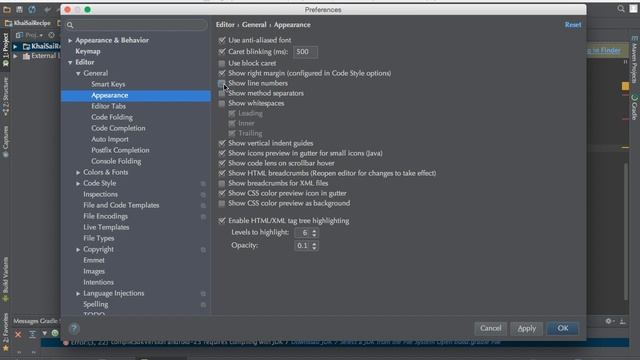Enable Show line numbers checkbox
The width and height of the screenshot is (640, 360).
222,83
